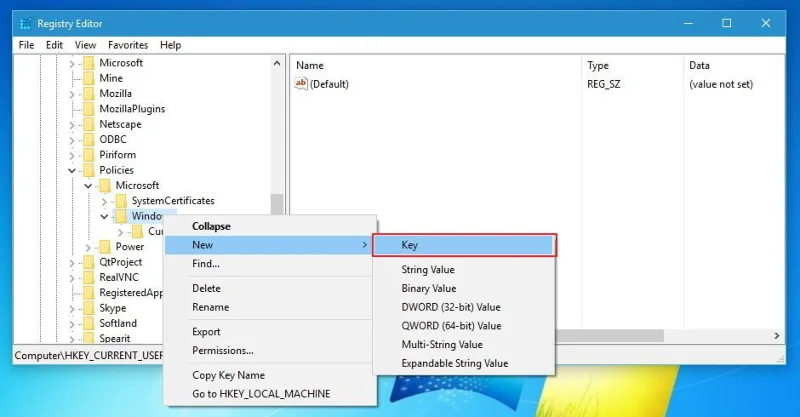
Task: Select Binary Value in submenu
Action: click(x=464, y=288)
